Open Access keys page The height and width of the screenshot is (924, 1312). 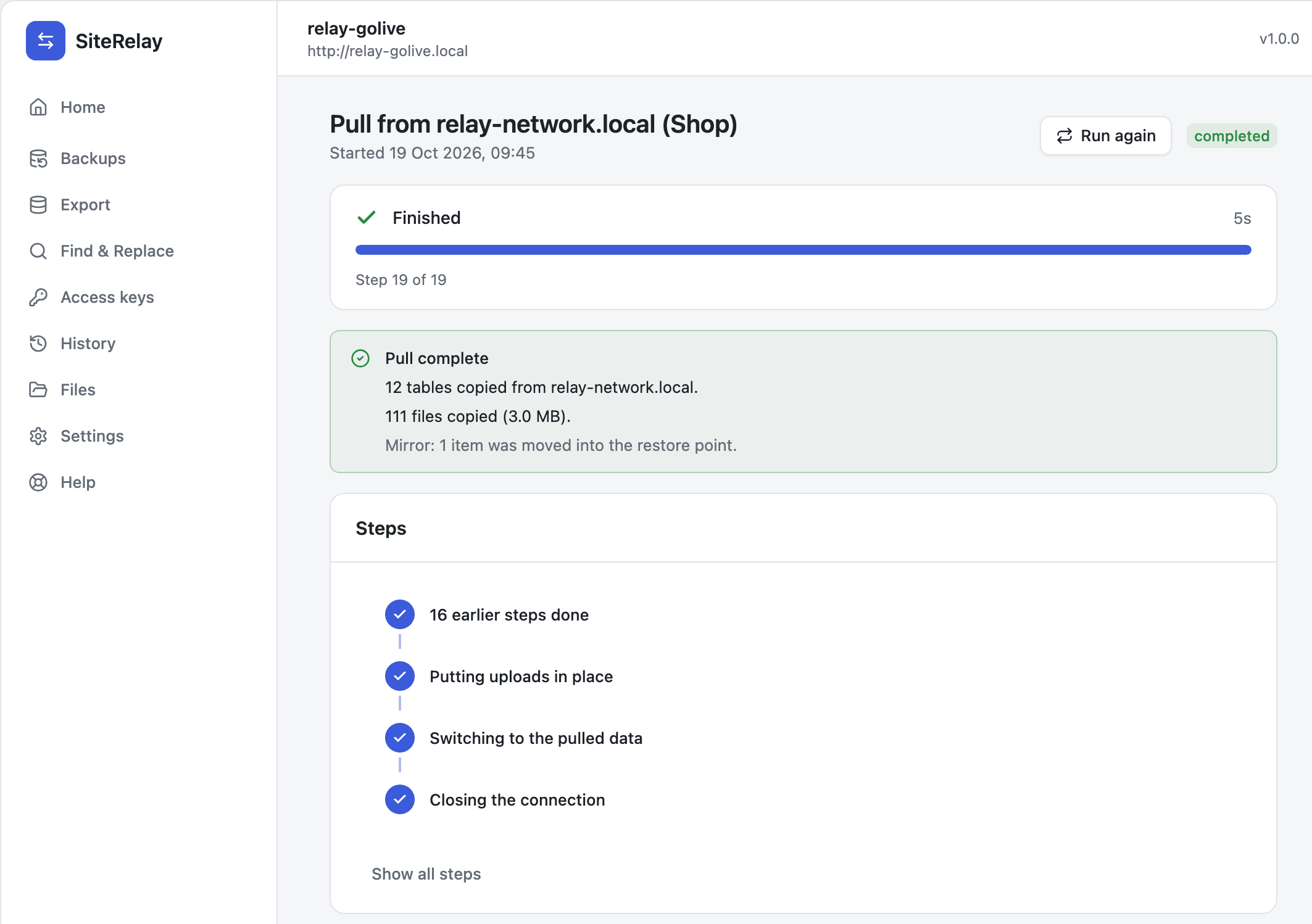coord(107,297)
